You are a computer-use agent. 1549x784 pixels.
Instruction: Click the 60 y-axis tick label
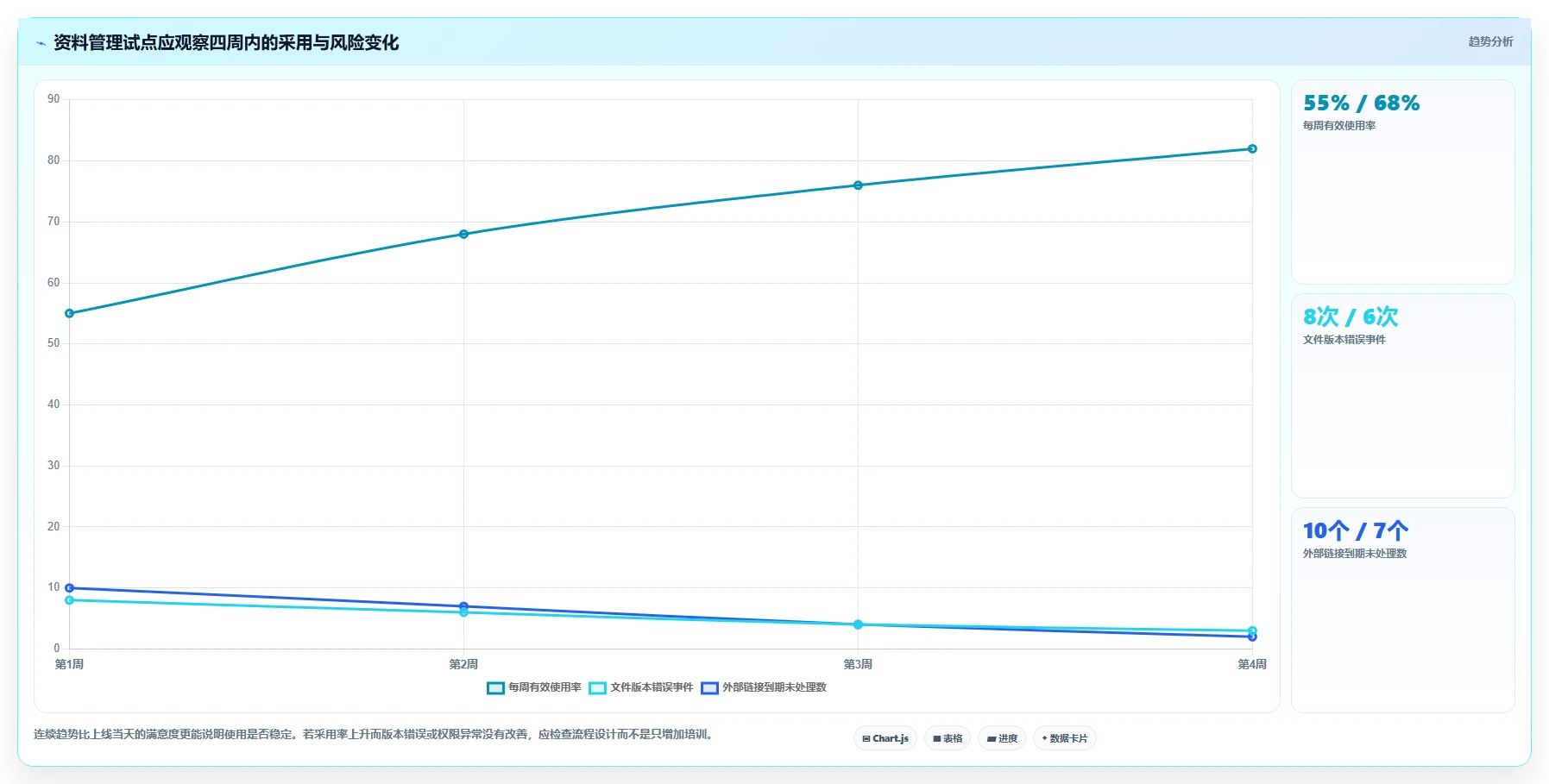(x=54, y=283)
